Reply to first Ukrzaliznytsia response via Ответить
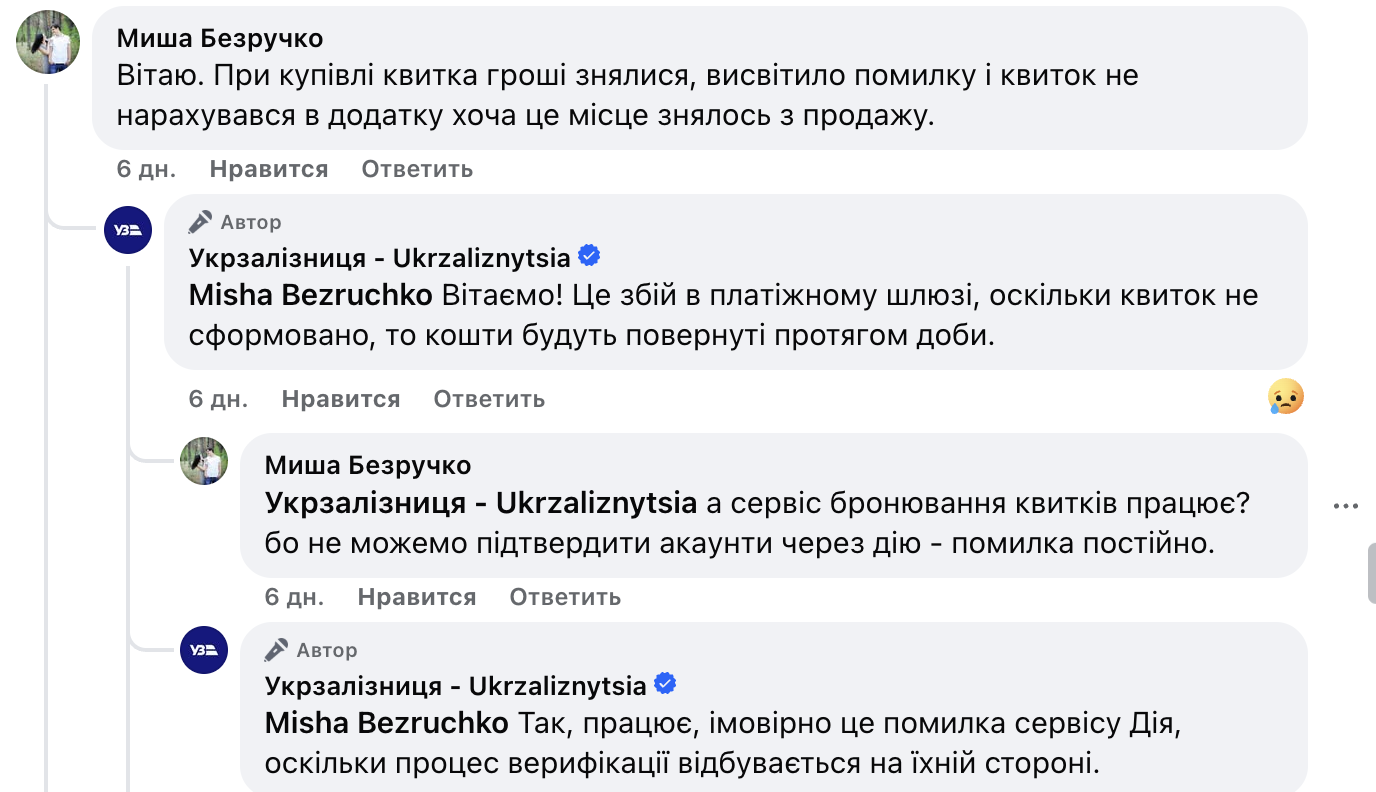The width and height of the screenshot is (1376, 792). coord(489,399)
